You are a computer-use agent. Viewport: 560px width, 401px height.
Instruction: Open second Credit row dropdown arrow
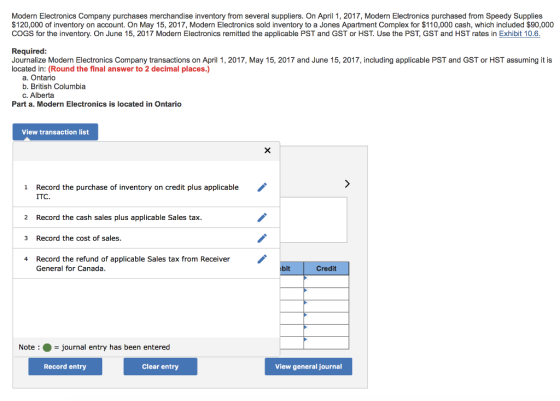tap(306, 290)
